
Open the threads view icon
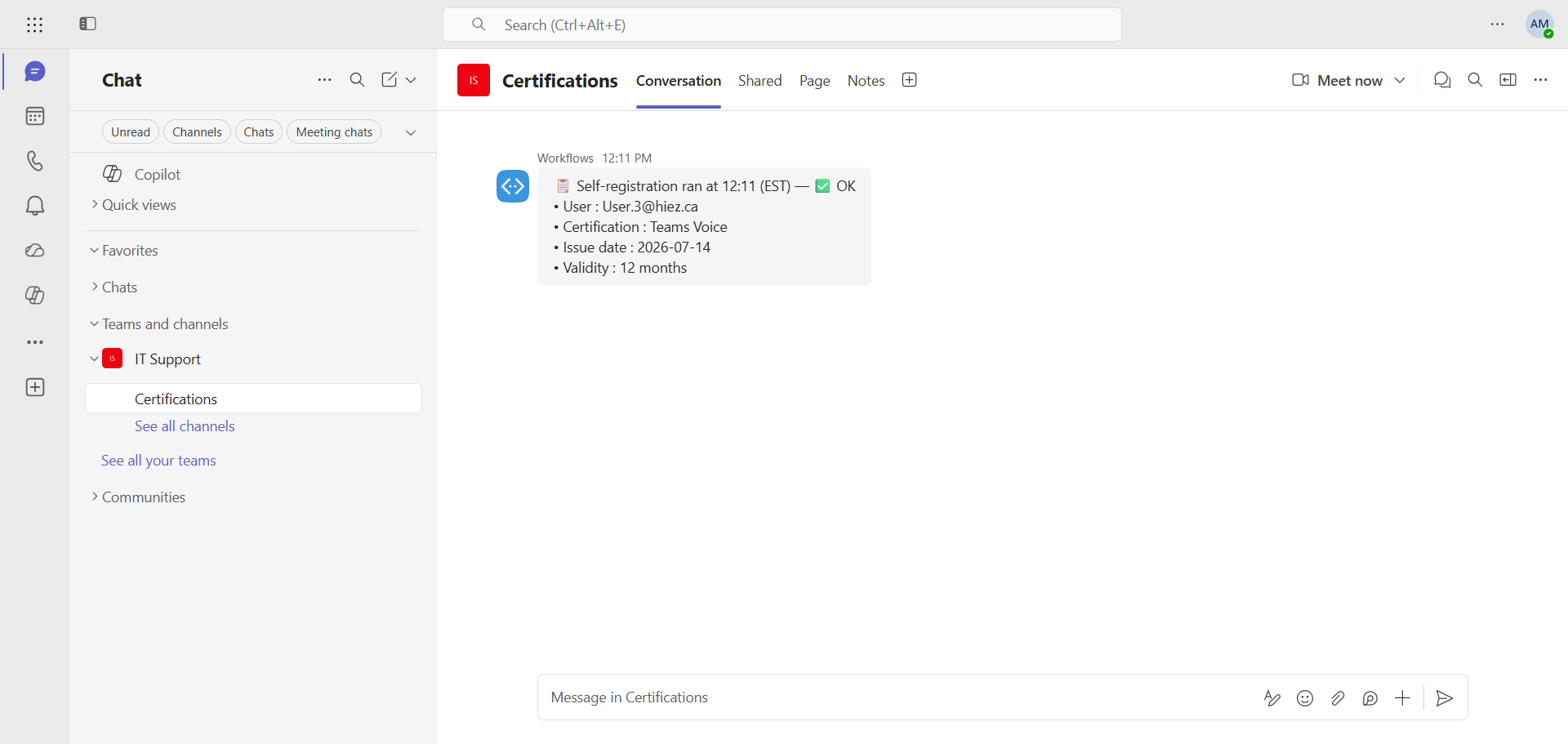tap(1442, 80)
